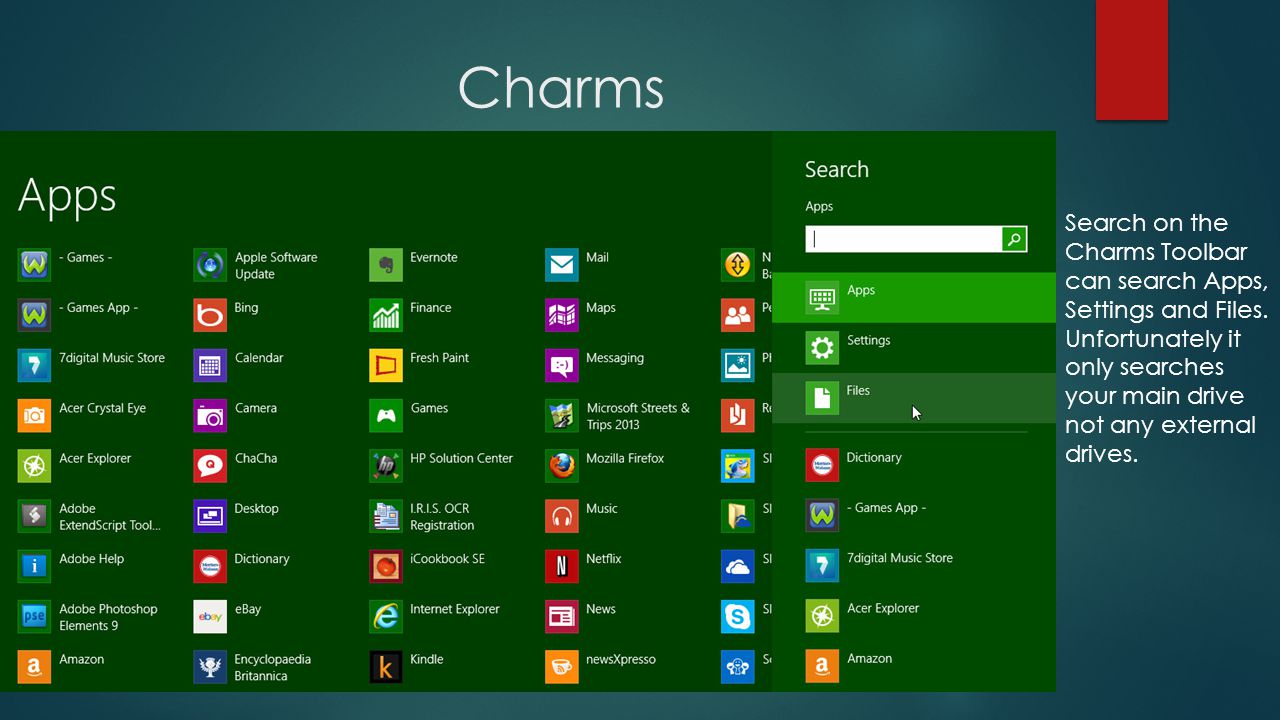Launch the newsXpresso app
The height and width of the screenshot is (720, 1280).
[x=601, y=667]
